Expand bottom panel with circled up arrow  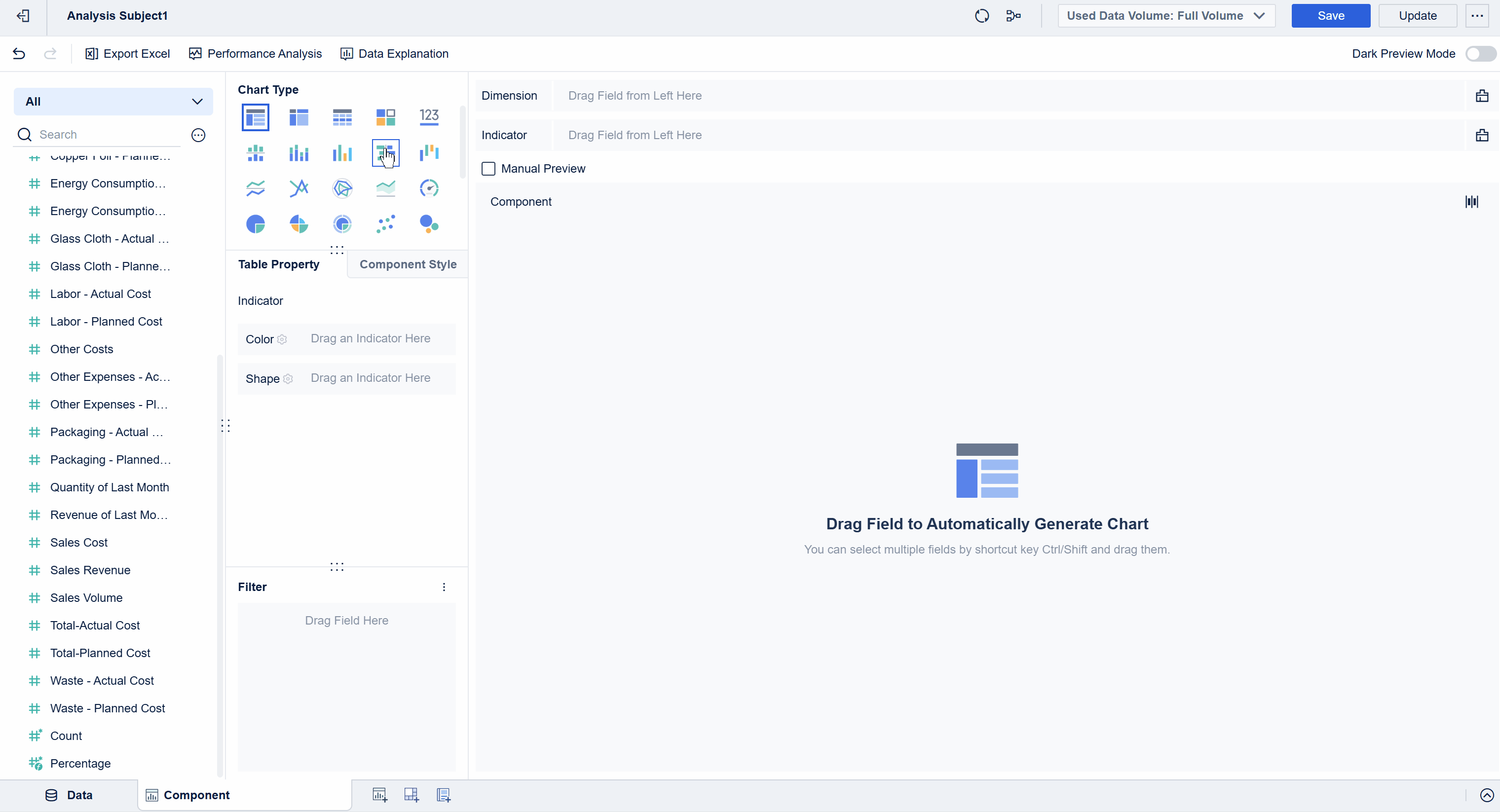pyautogui.click(x=1487, y=795)
